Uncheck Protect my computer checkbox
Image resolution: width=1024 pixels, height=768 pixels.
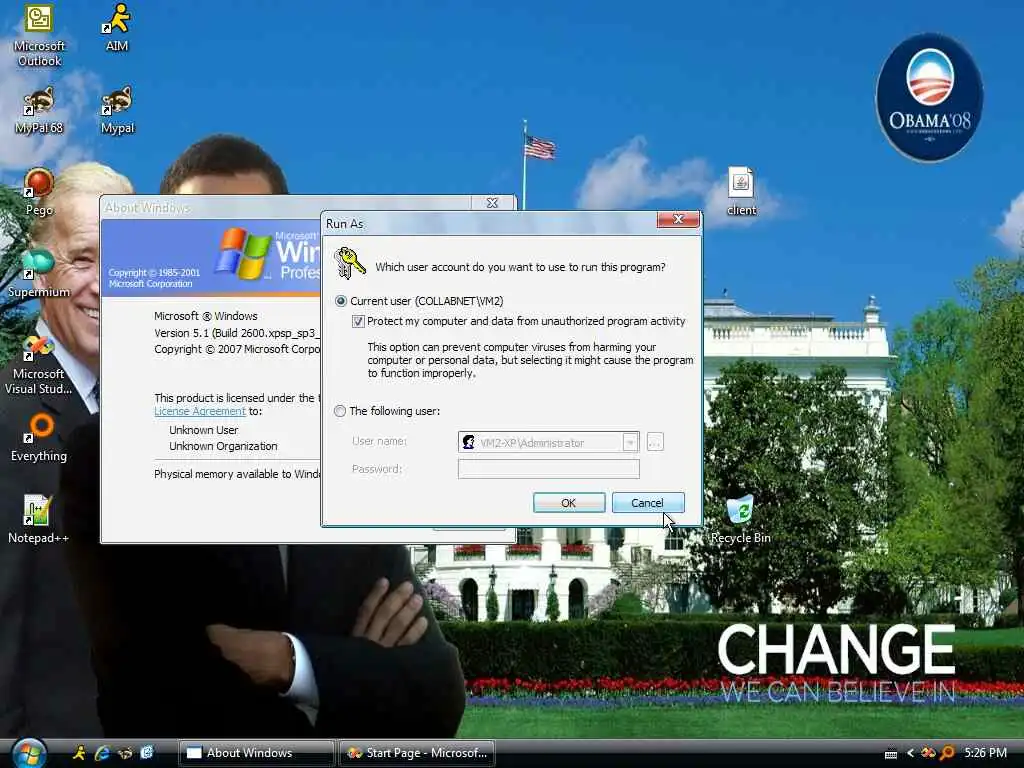point(358,321)
